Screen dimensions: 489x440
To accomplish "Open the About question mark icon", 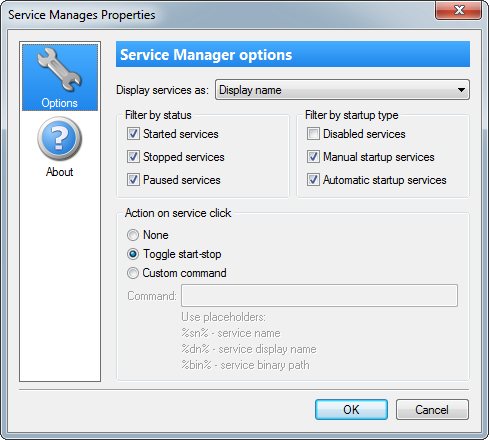I will coord(60,139).
